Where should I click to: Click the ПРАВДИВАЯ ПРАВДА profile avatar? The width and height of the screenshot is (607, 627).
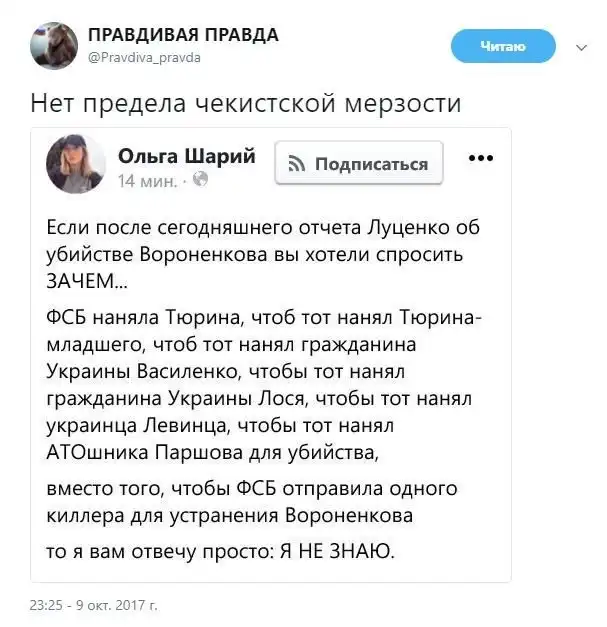point(54,45)
